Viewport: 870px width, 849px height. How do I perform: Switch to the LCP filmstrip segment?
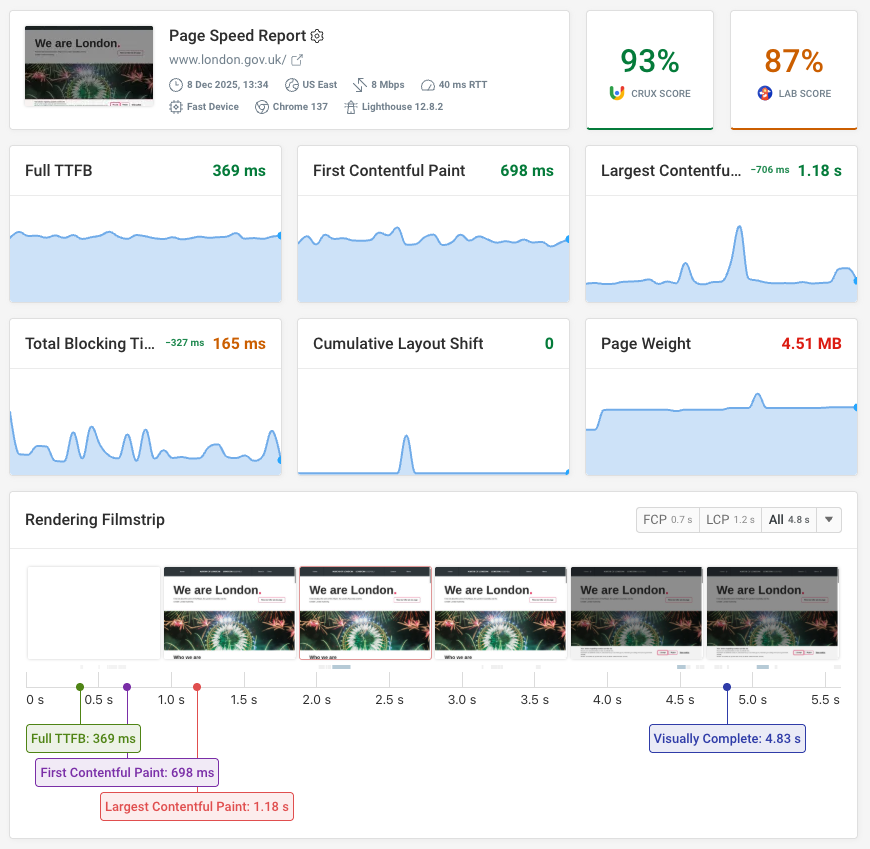730,519
